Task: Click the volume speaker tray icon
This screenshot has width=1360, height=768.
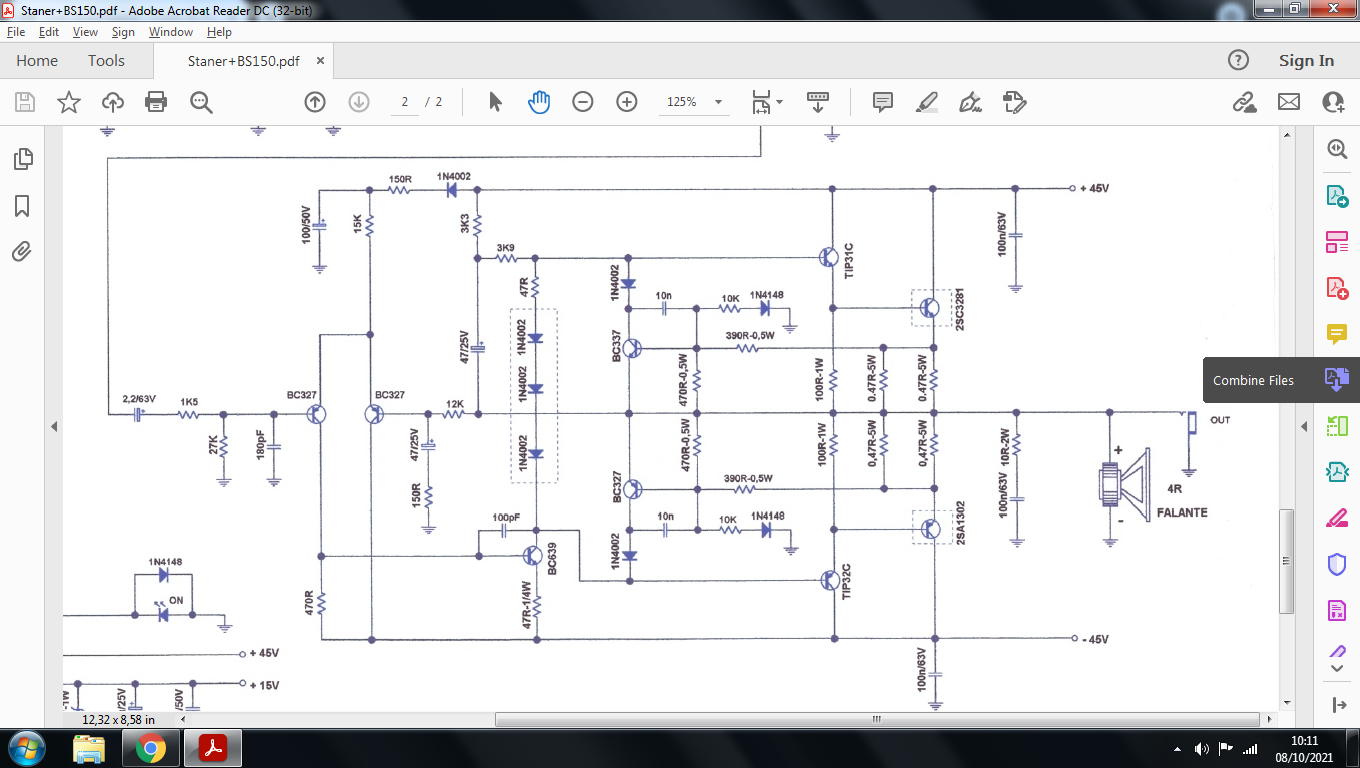Action: point(1201,749)
